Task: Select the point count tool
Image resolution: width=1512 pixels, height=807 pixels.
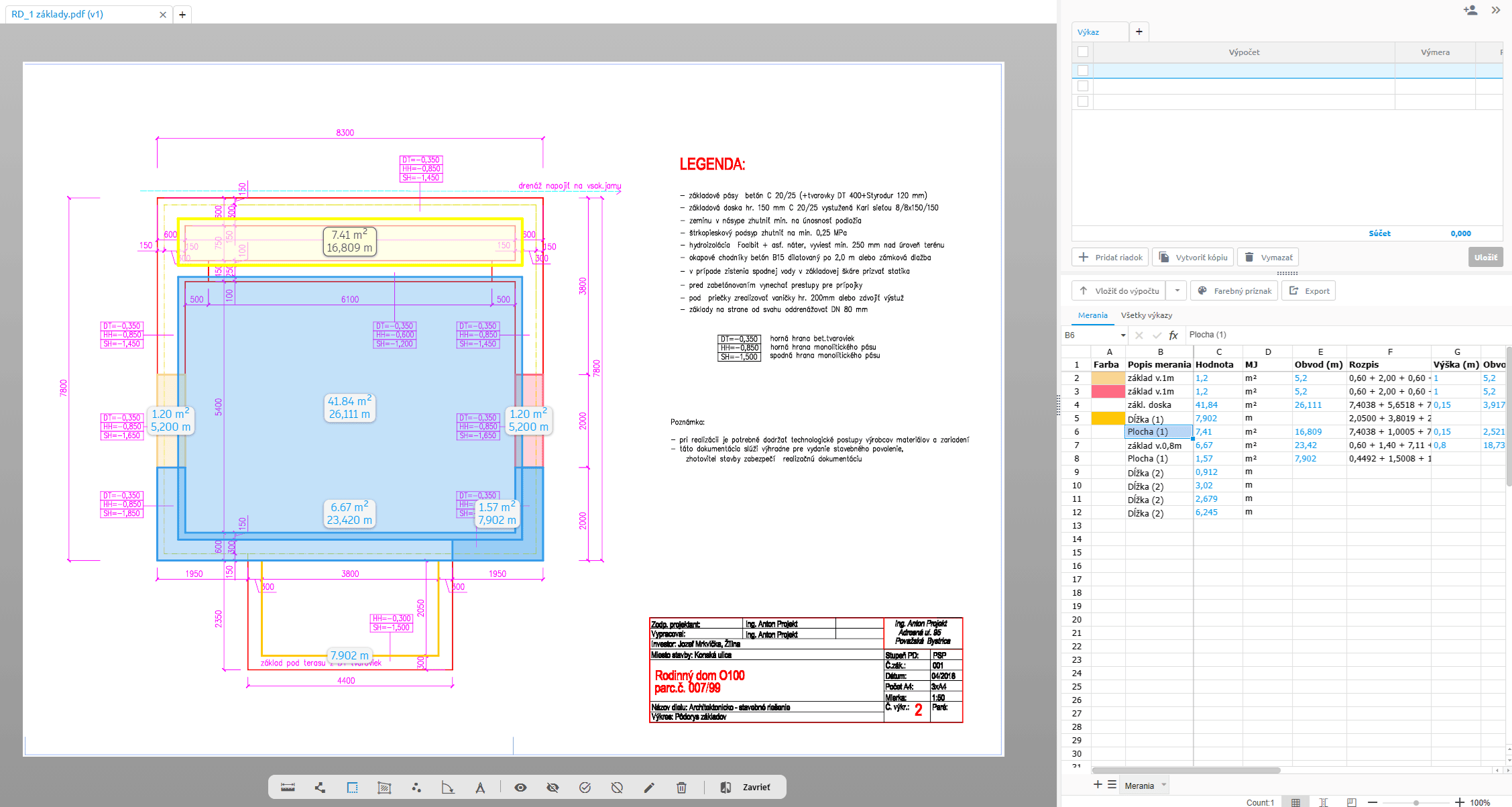Action: click(416, 788)
